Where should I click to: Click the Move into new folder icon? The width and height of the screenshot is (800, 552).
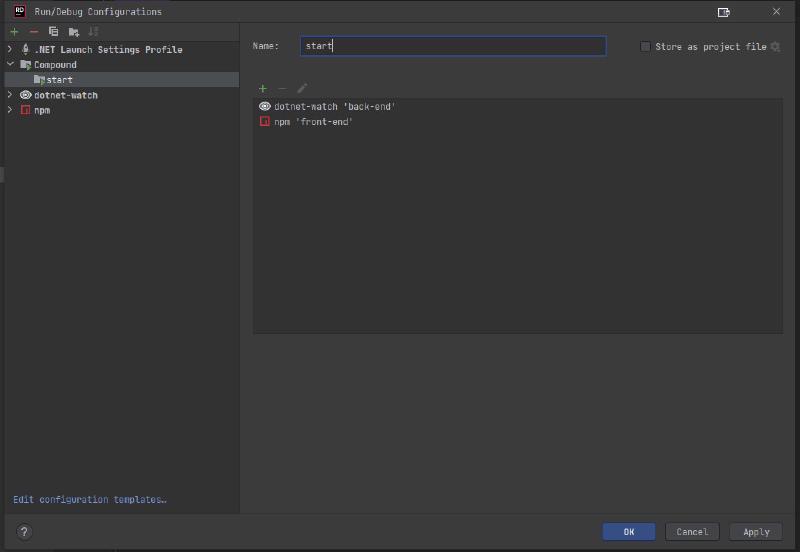[73, 32]
